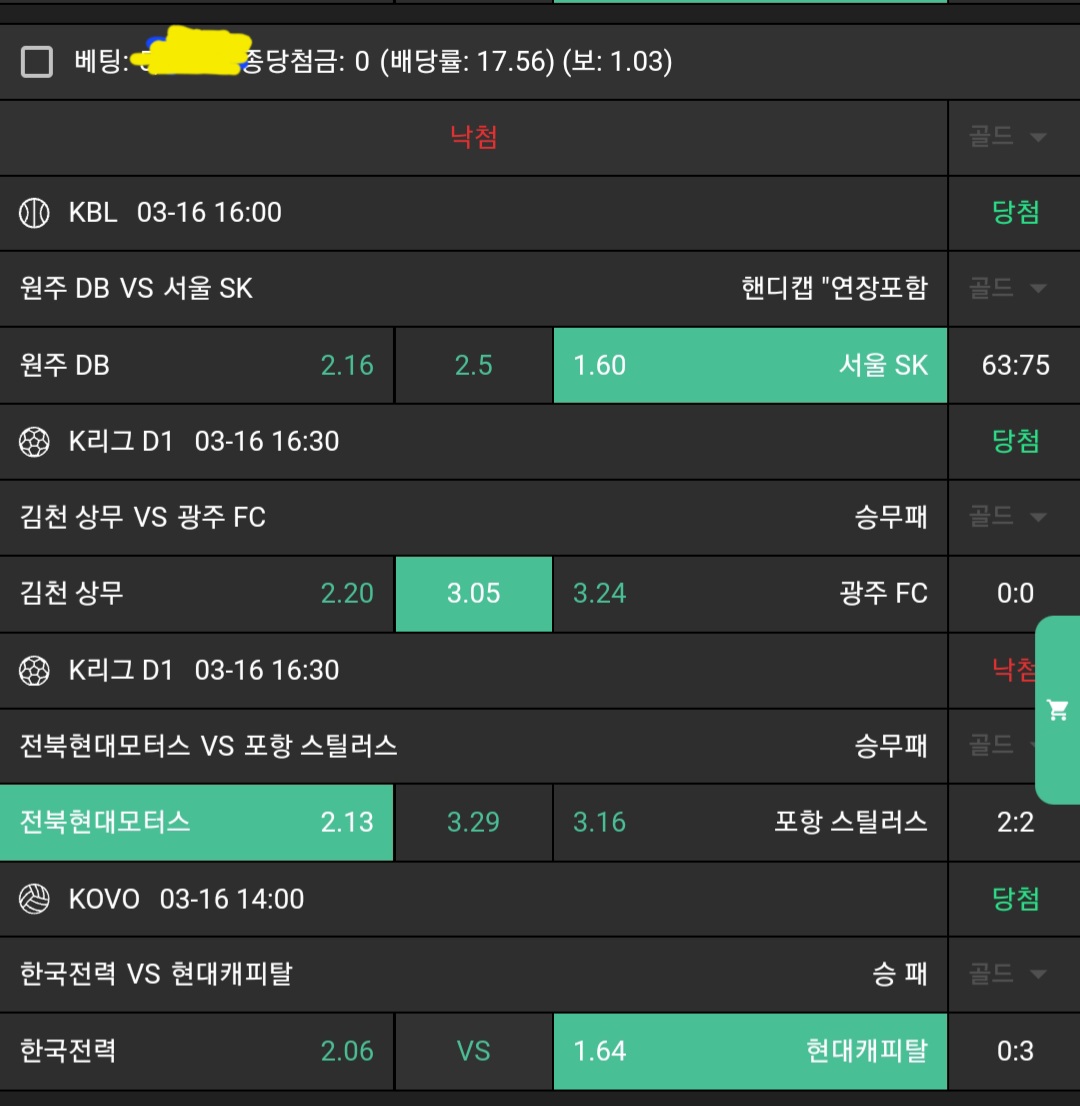Click the KOVO volleyball icon
1080x1106 pixels.
pos(34,899)
